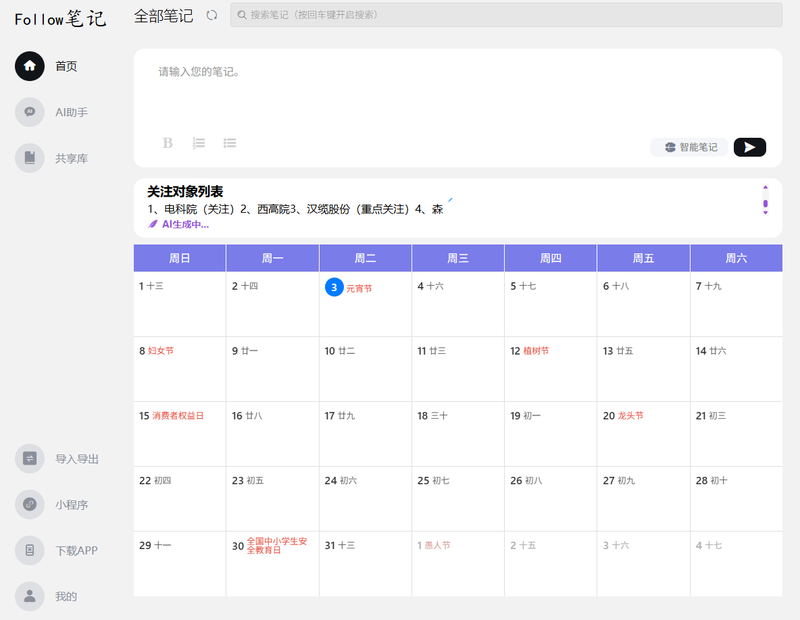
Task: Open the AI助手 assistant icon
Action: click(30, 112)
